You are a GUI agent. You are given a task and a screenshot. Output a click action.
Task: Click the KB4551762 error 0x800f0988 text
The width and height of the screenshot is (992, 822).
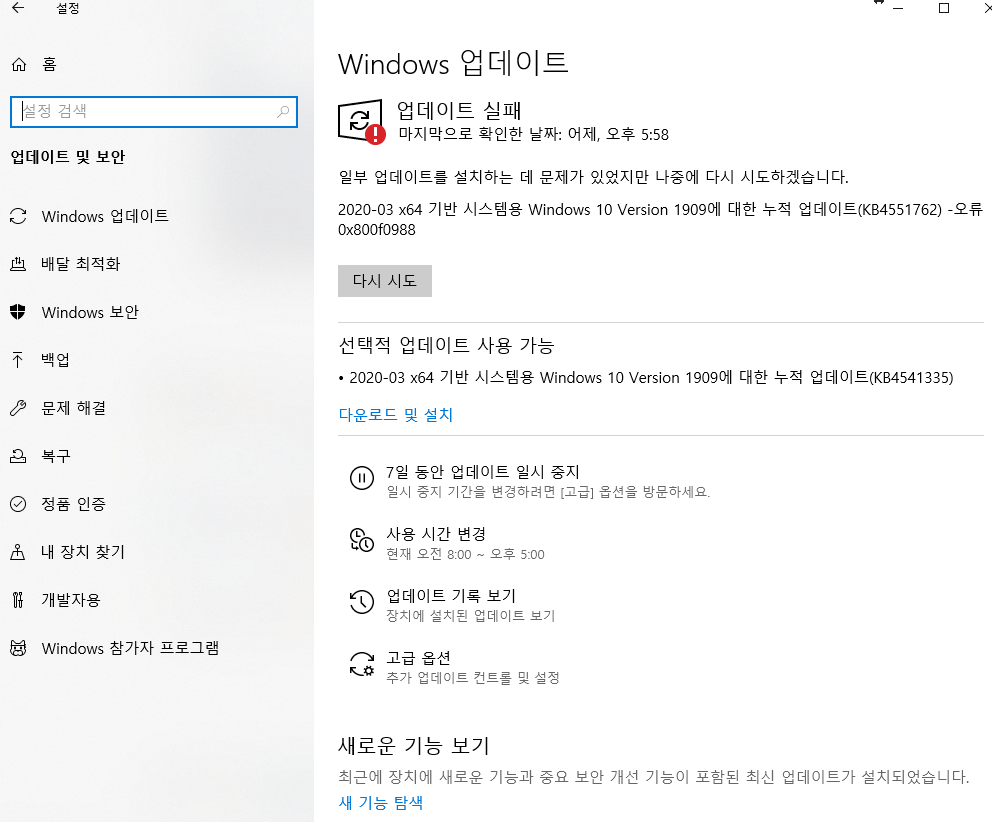coord(660,220)
